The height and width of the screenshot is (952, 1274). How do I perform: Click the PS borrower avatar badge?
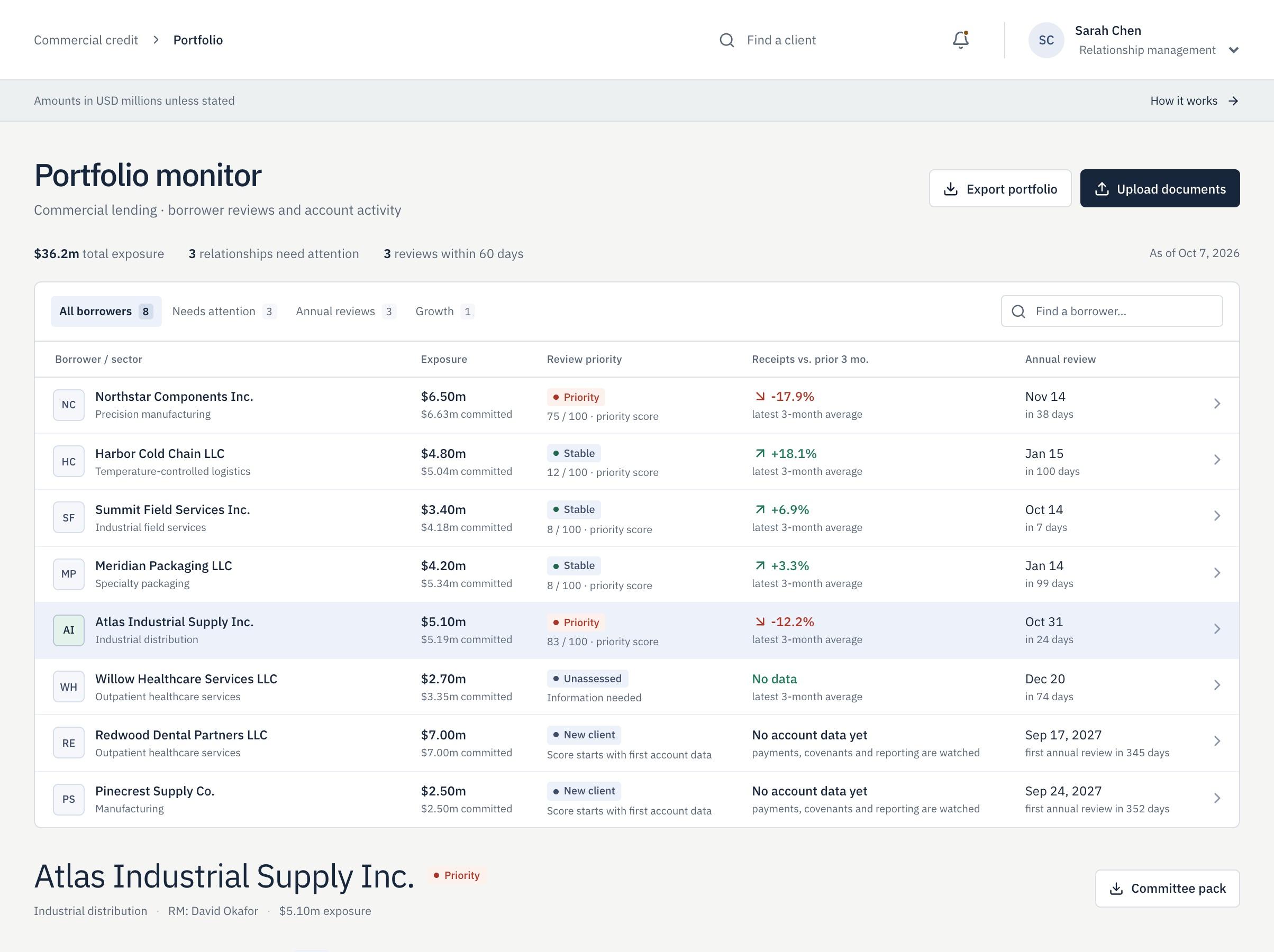[x=69, y=799]
